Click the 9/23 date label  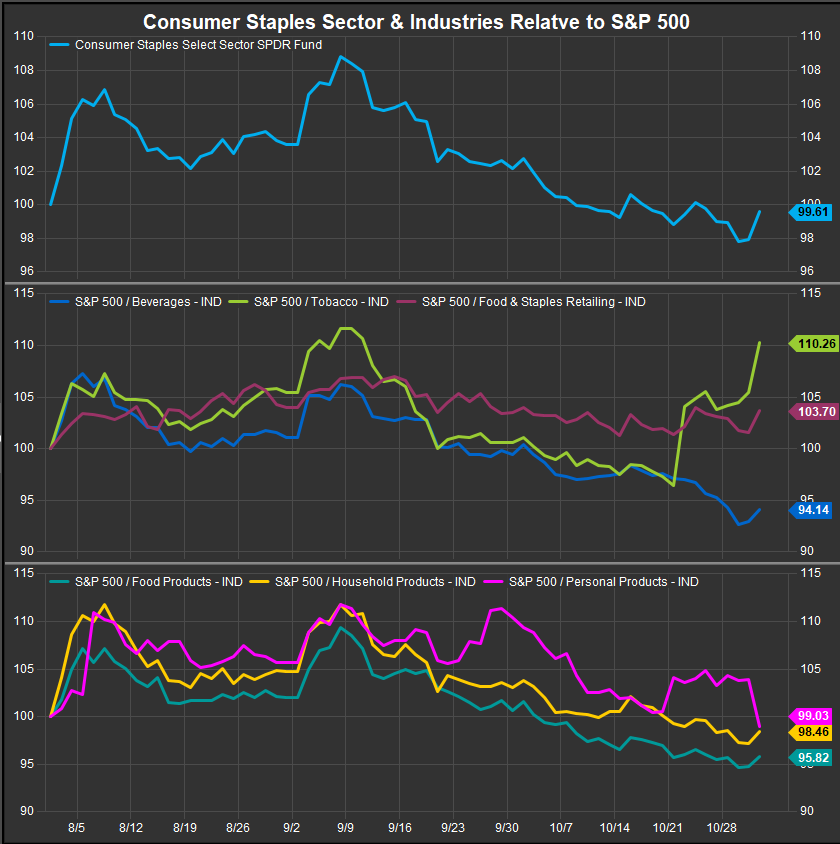[453, 827]
